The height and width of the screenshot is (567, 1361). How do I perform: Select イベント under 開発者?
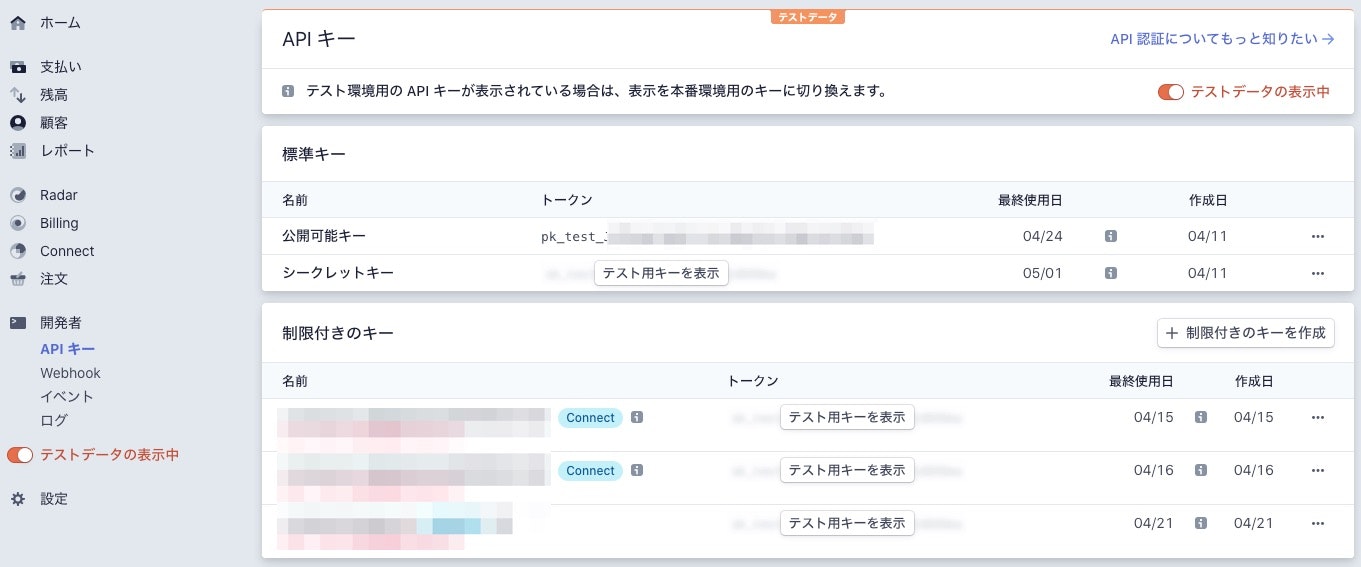pyautogui.click(x=67, y=397)
